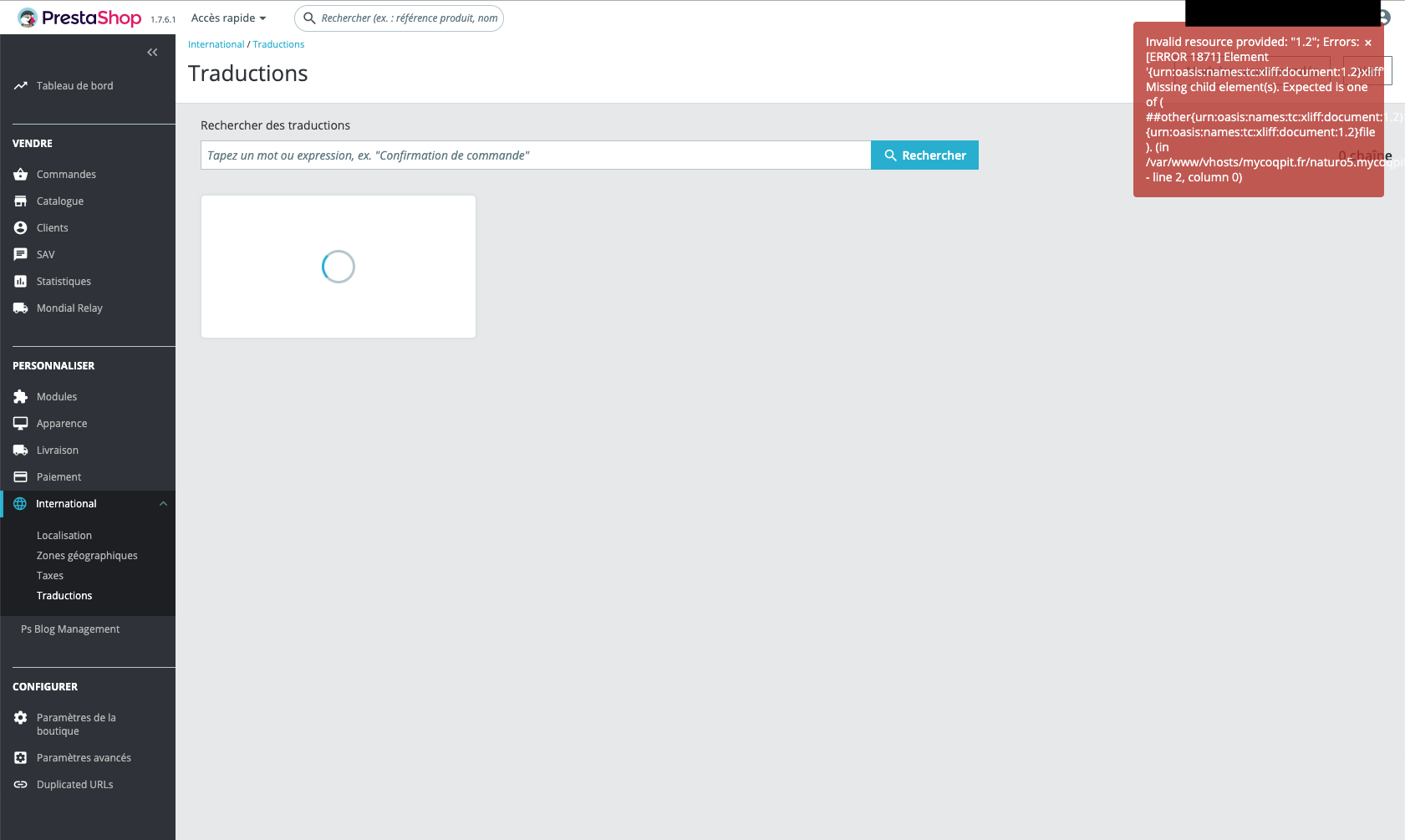This screenshot has height=840, width=1405.
Task: Click the Clients person icon
Action: click(21, 227)
